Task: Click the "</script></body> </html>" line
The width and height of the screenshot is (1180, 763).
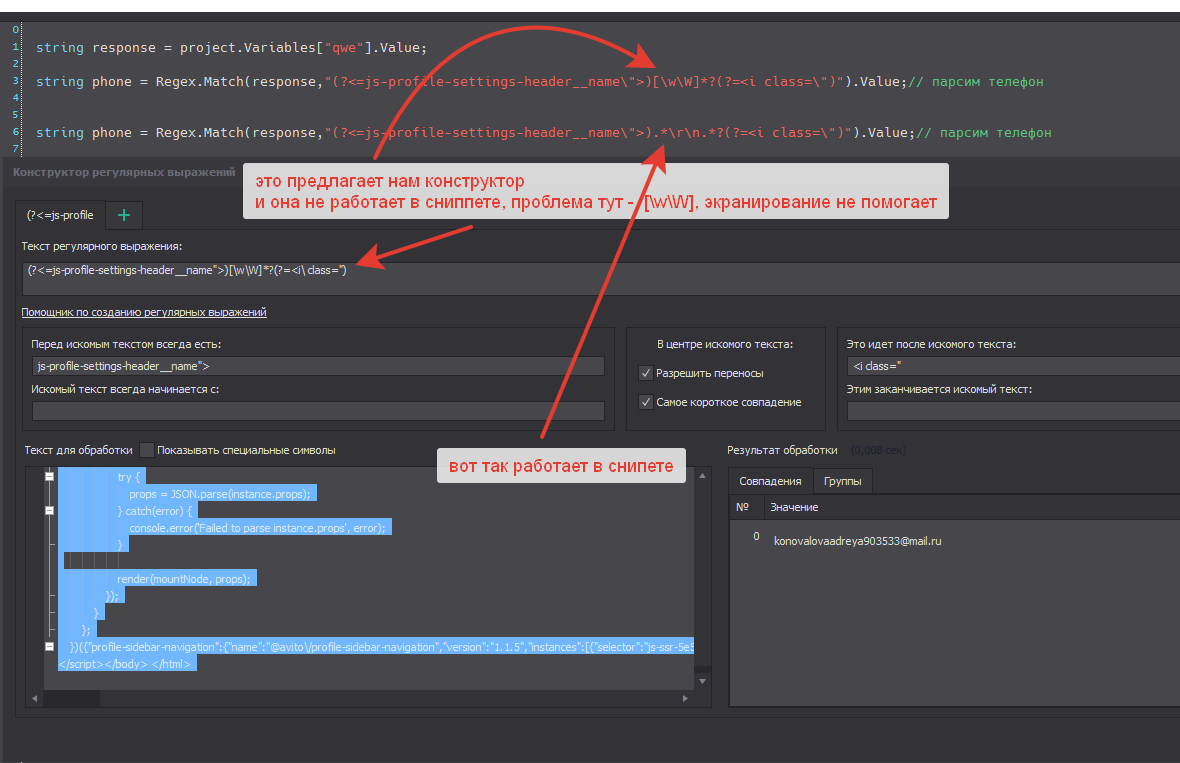Action: pyautogui.click(x=125, y=664)
